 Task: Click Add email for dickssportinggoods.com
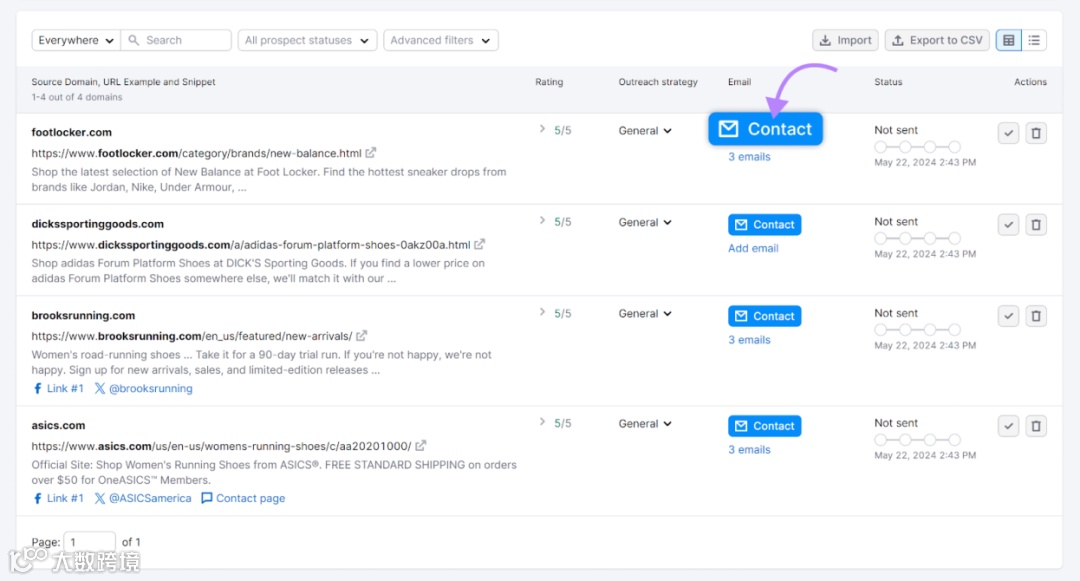click(x=753, y=249)
